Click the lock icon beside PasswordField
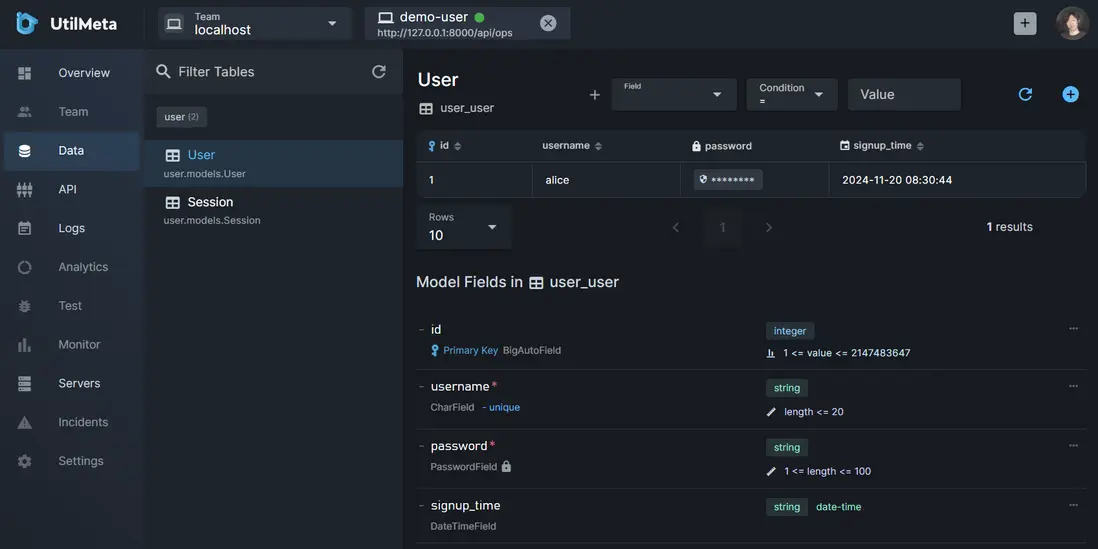The image size is (1098, 549). click(506, 466)
